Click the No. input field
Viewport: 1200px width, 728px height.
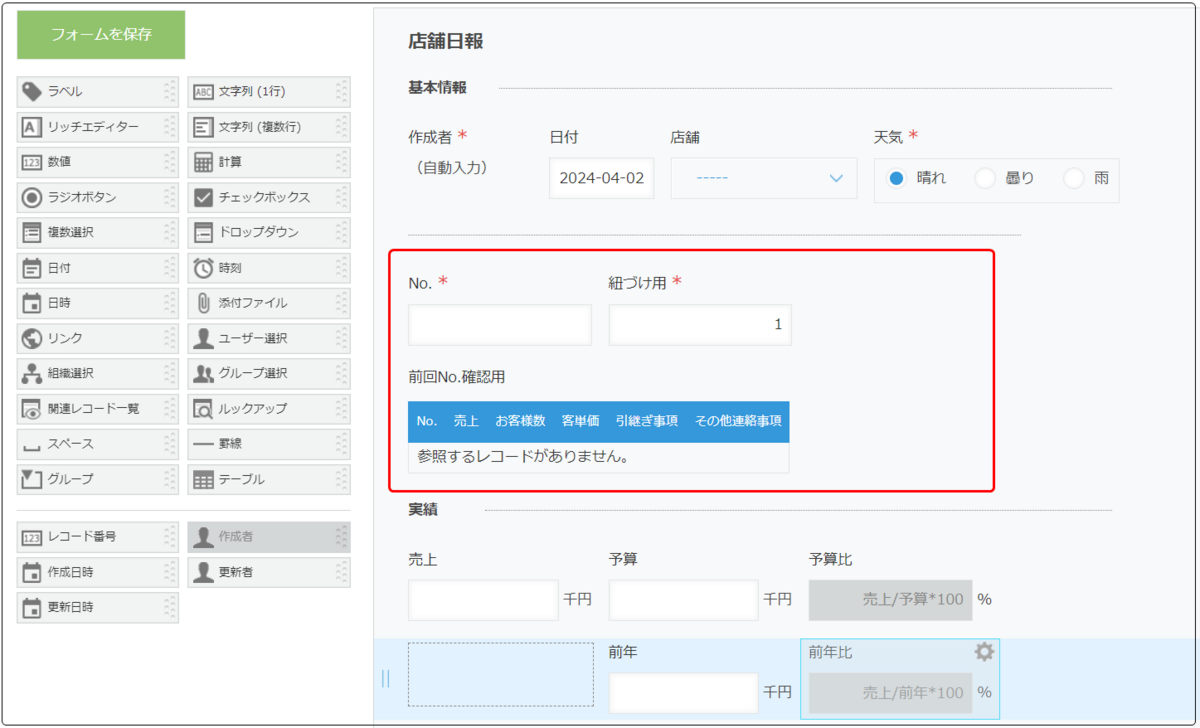(x=499, y=325)
